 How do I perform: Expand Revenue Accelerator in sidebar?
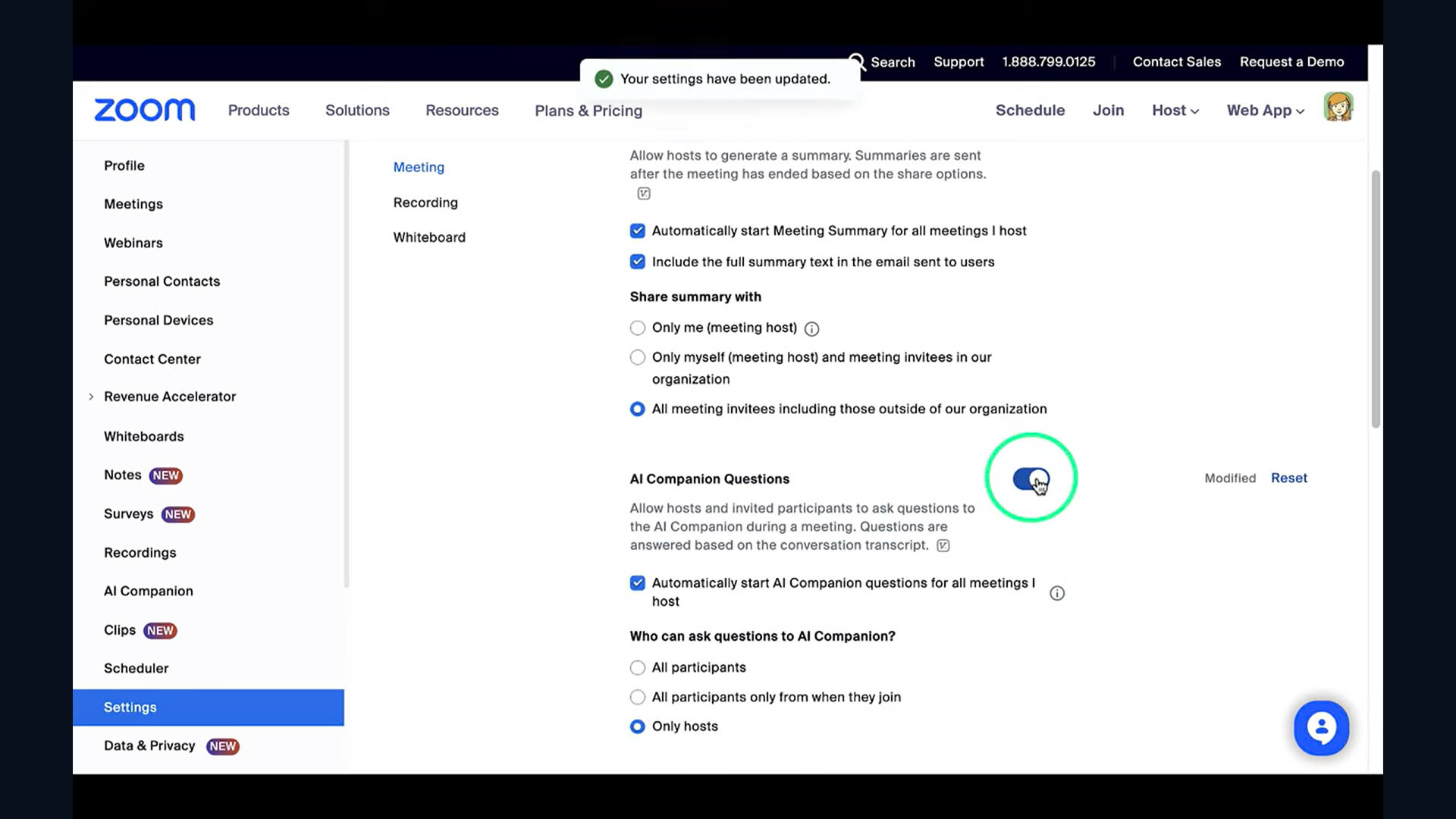(x=91, y=397)
